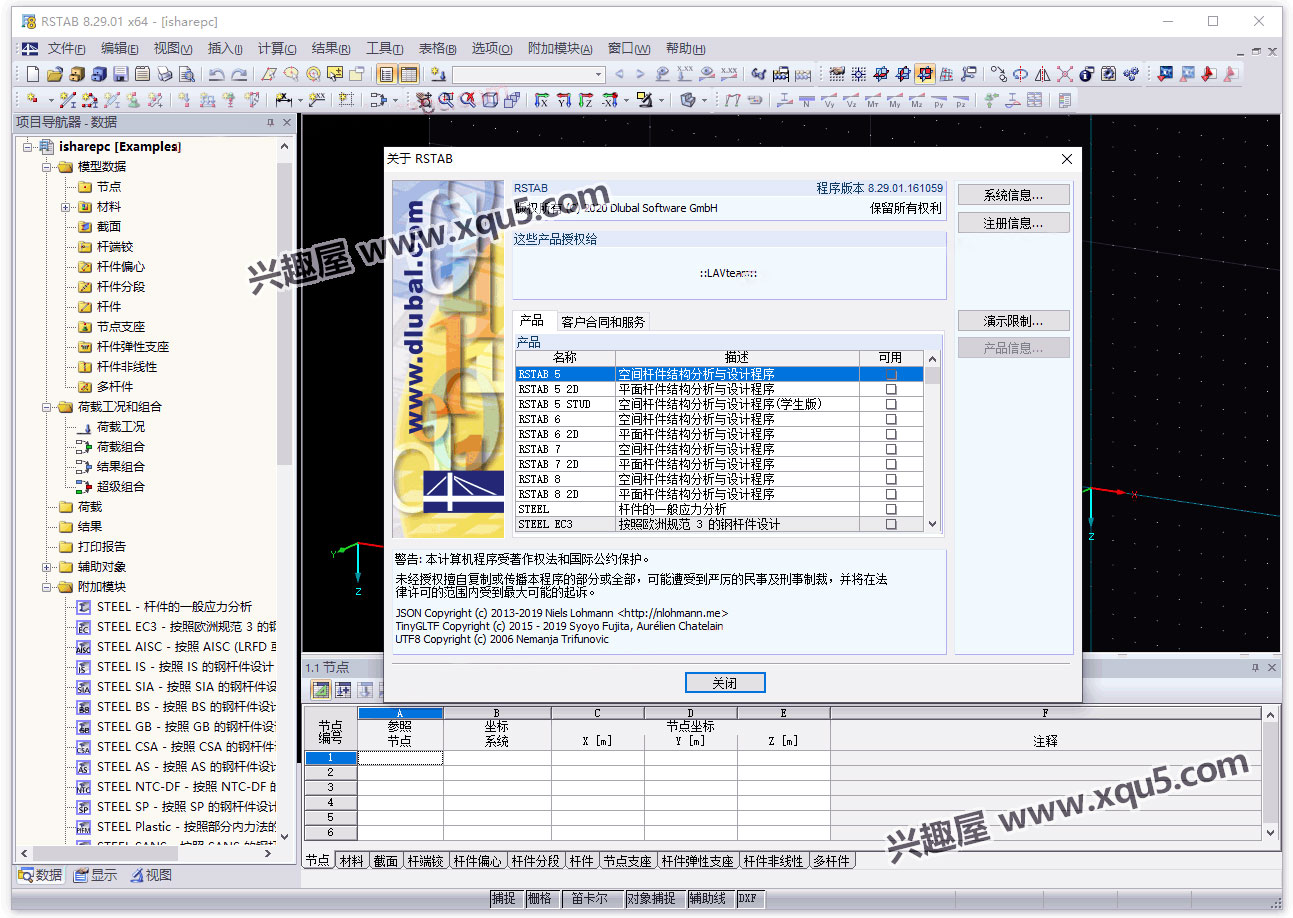
Task: Switch to the 显示 navigator tab
Action: pos(96,875)
